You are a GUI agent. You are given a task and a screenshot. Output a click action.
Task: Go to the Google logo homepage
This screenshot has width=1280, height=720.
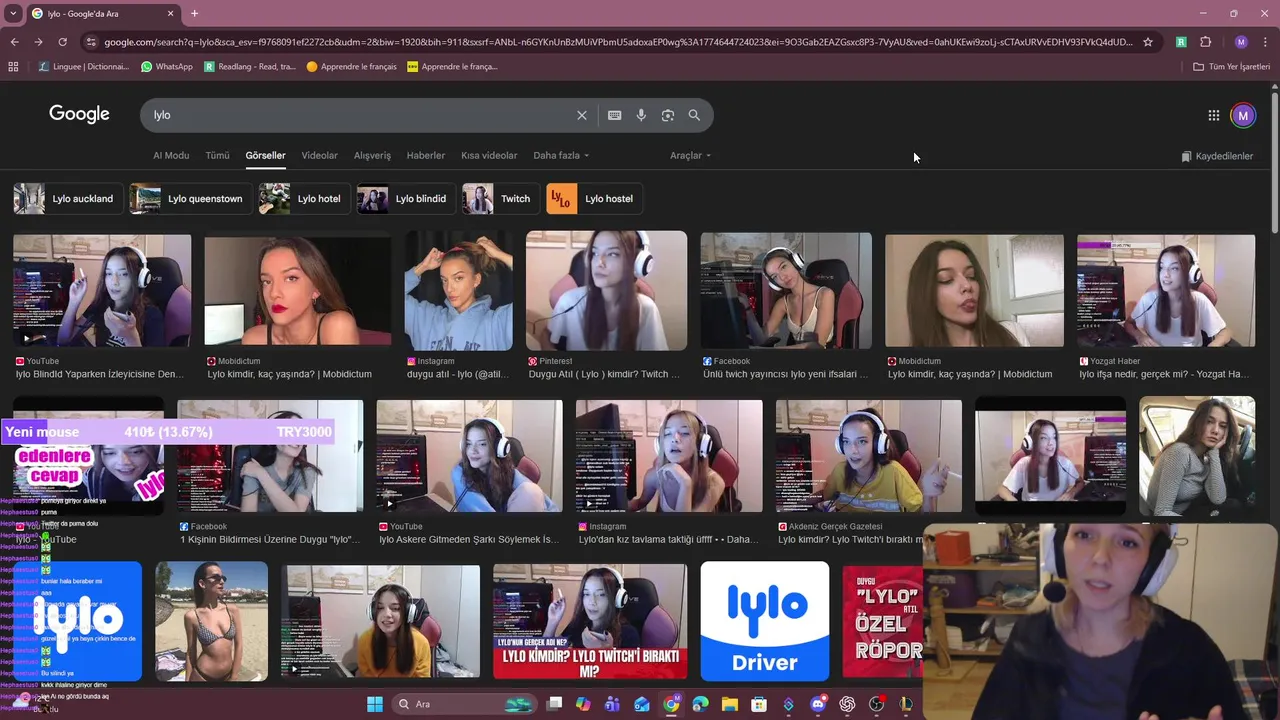79,114
